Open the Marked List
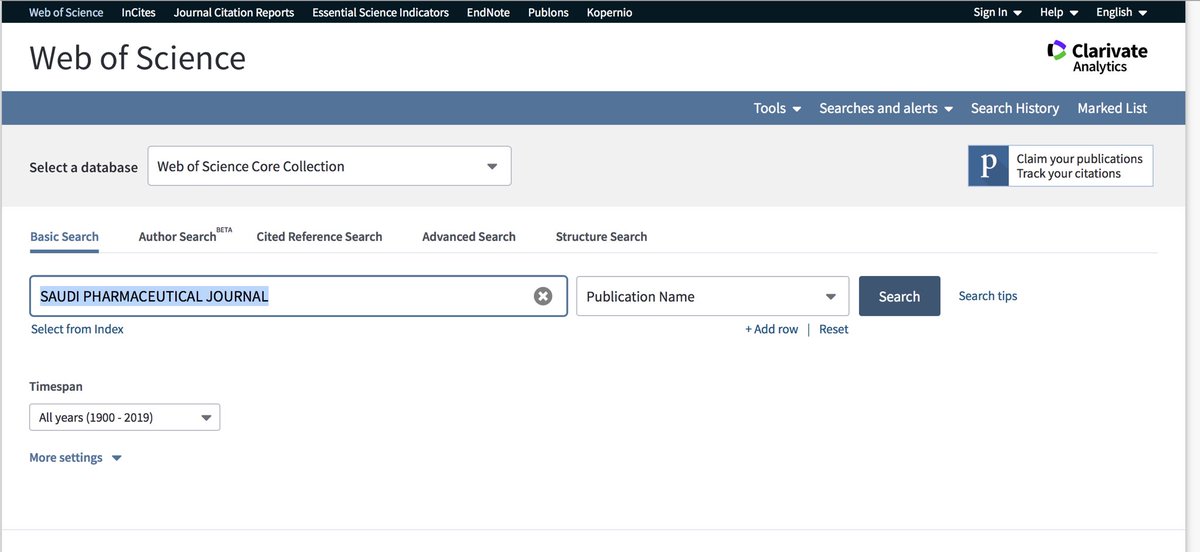The image size is (1200, 552). pos(1112,108)
